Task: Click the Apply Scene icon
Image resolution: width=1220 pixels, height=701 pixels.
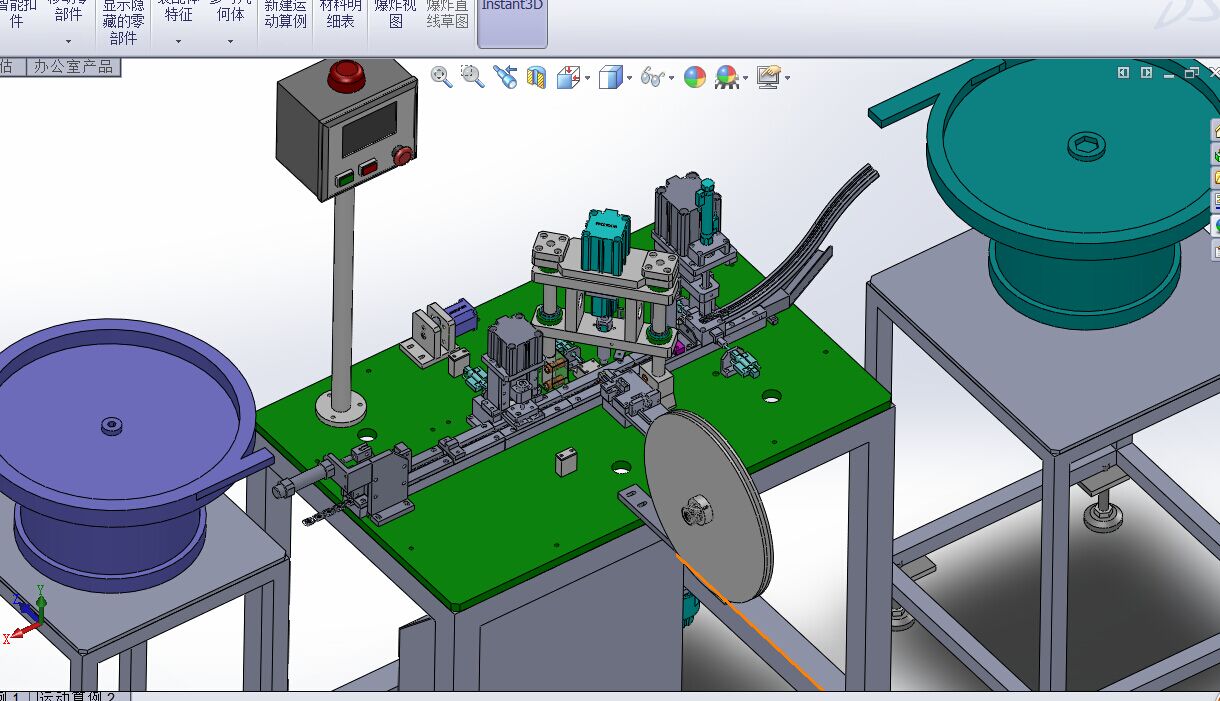Action: pos(726,77)
